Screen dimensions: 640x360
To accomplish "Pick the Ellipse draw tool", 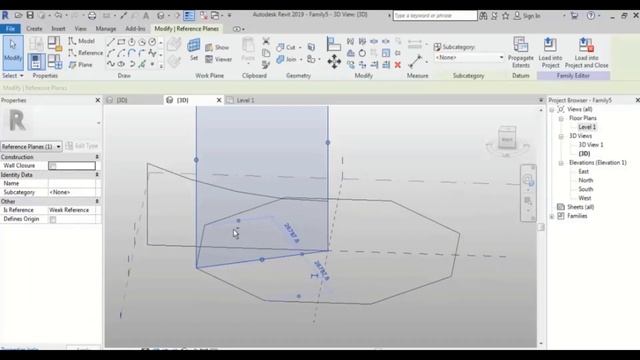I will coord(121,64).
